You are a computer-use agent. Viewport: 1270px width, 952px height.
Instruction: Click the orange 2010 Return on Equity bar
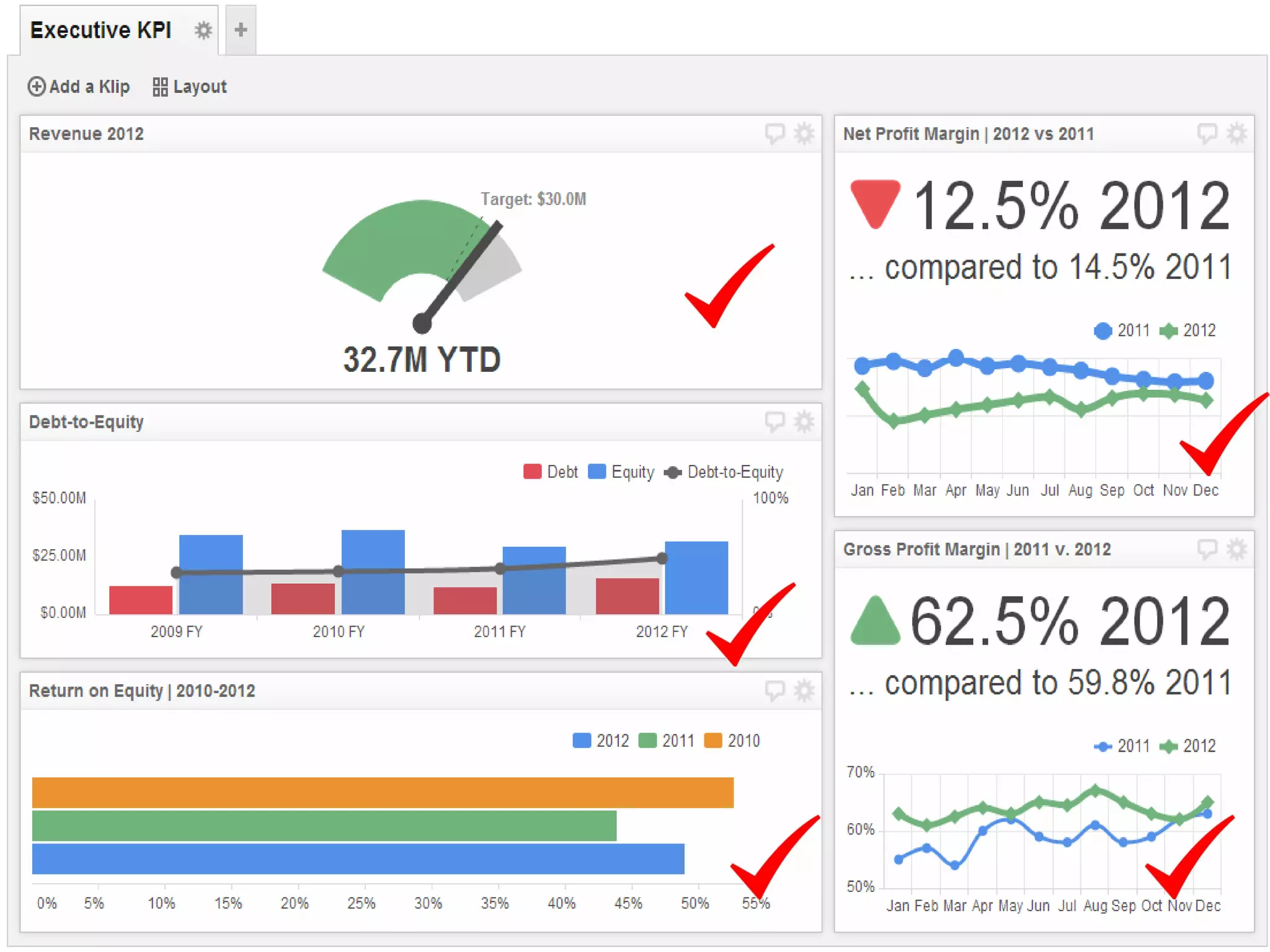click(x=382, y=792)
